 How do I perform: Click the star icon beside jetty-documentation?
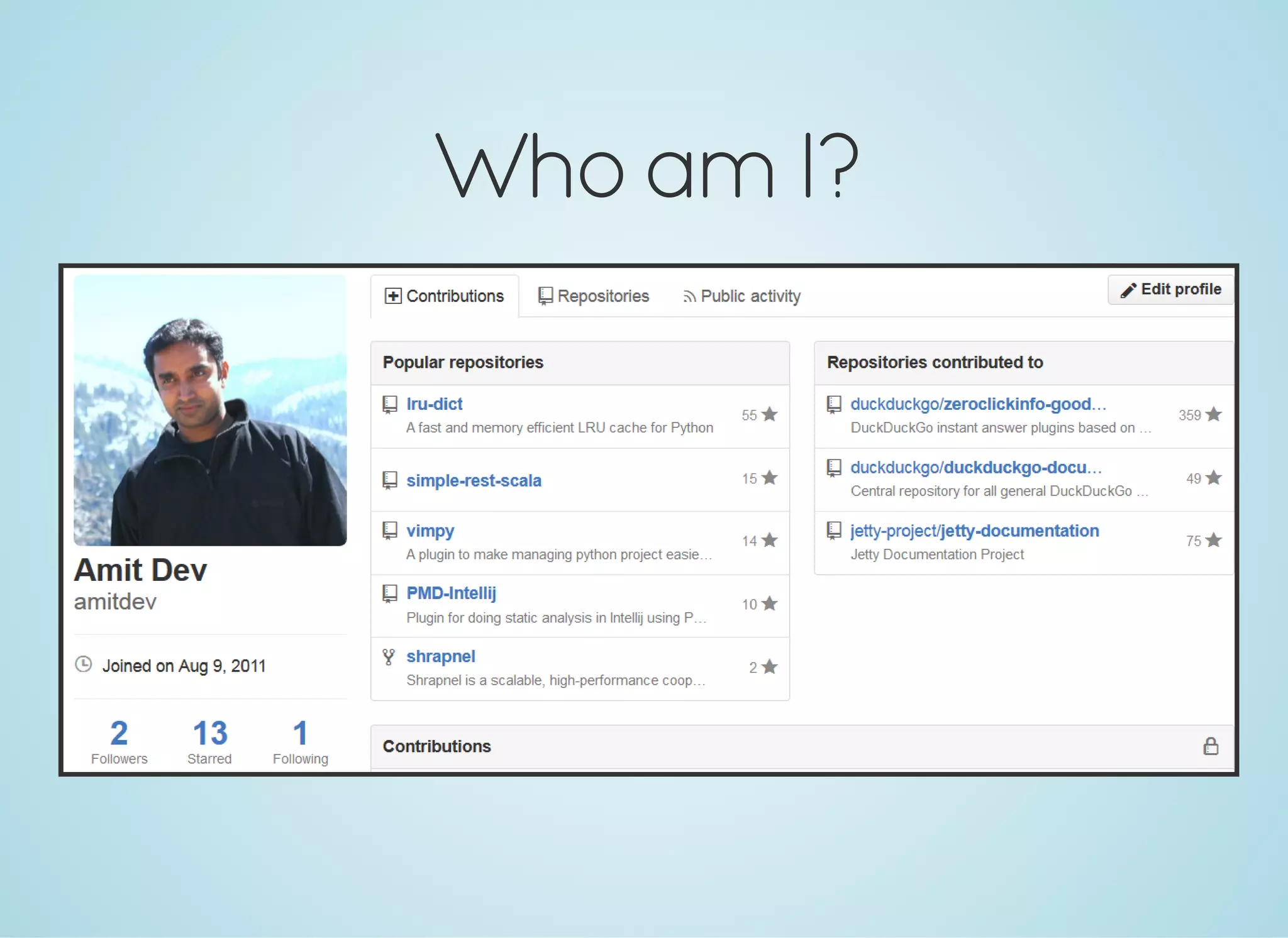[x=1214, y=541]
